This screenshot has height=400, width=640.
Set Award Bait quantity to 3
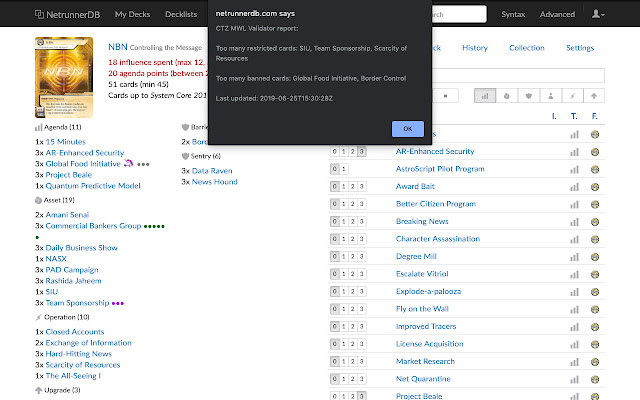(361, 187)
